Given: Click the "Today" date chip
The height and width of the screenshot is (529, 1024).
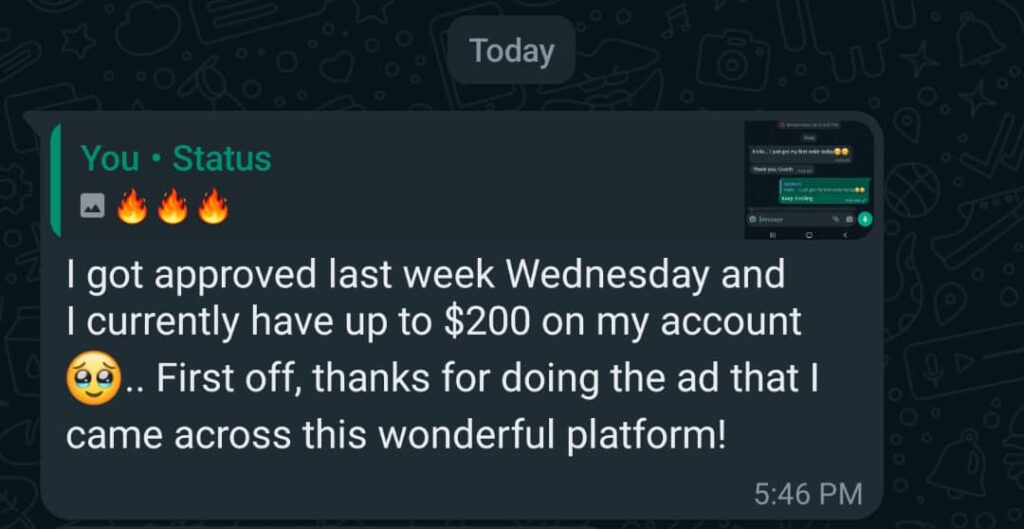Looking at the screenshot, I should click(511, 51).
